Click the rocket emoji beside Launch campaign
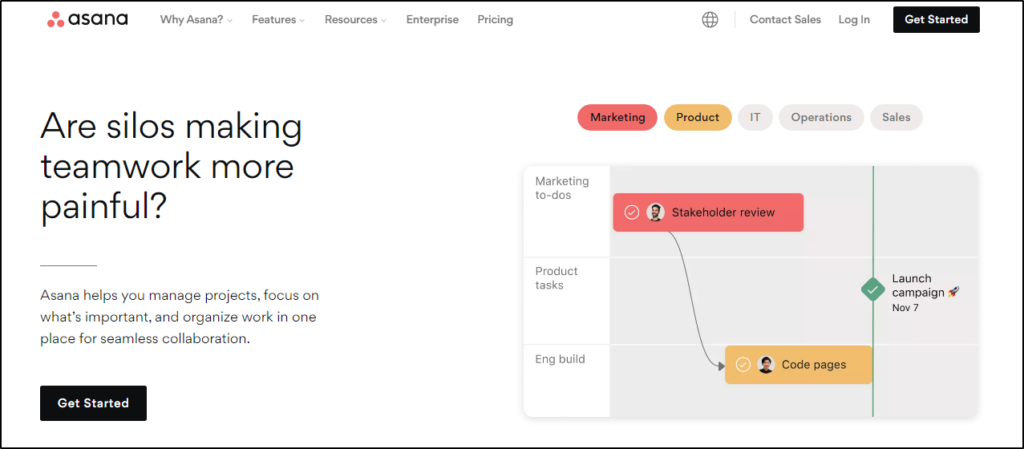The image size is (1024, 449). [953, 292]
